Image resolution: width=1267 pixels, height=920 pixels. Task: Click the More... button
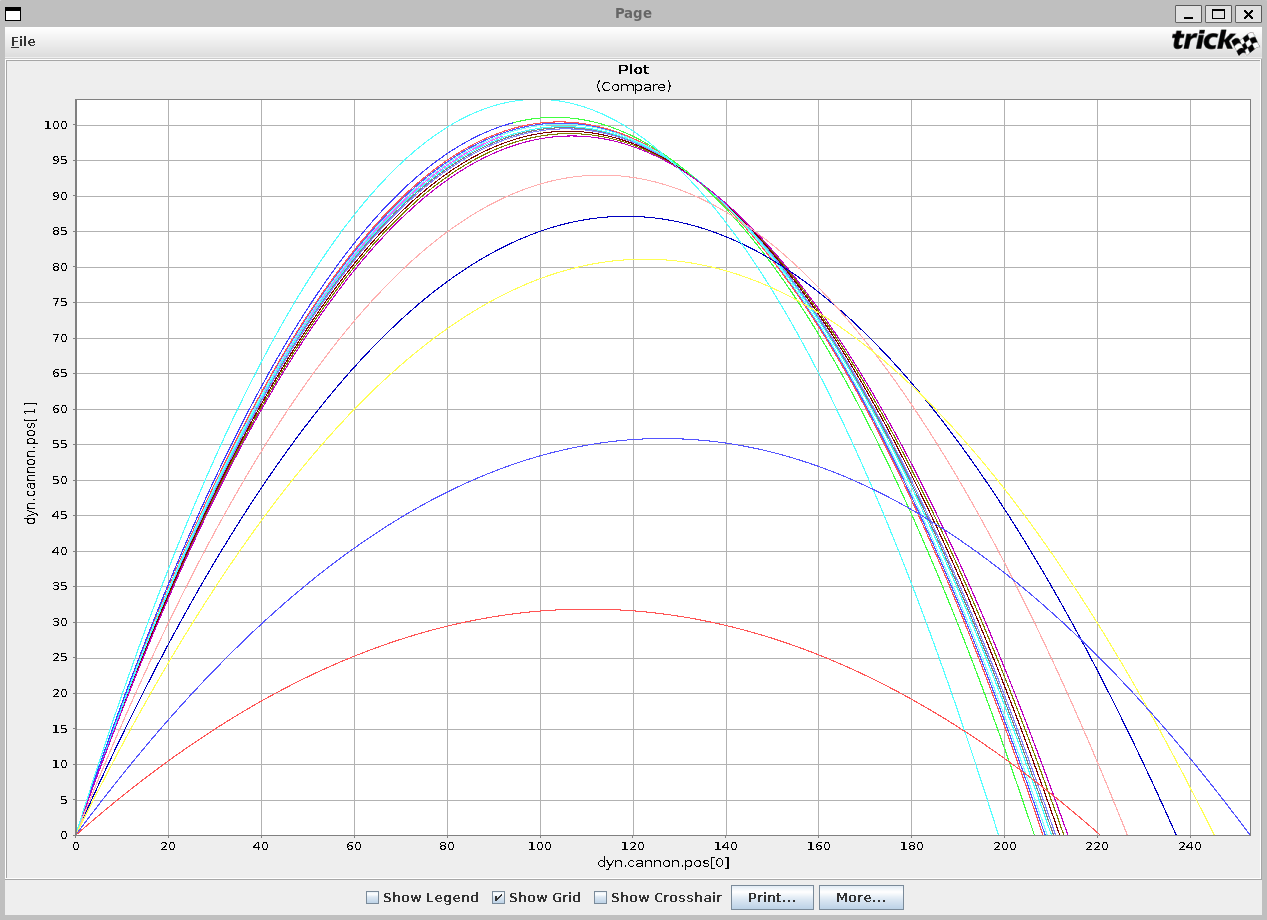click(x=861, y=897)
